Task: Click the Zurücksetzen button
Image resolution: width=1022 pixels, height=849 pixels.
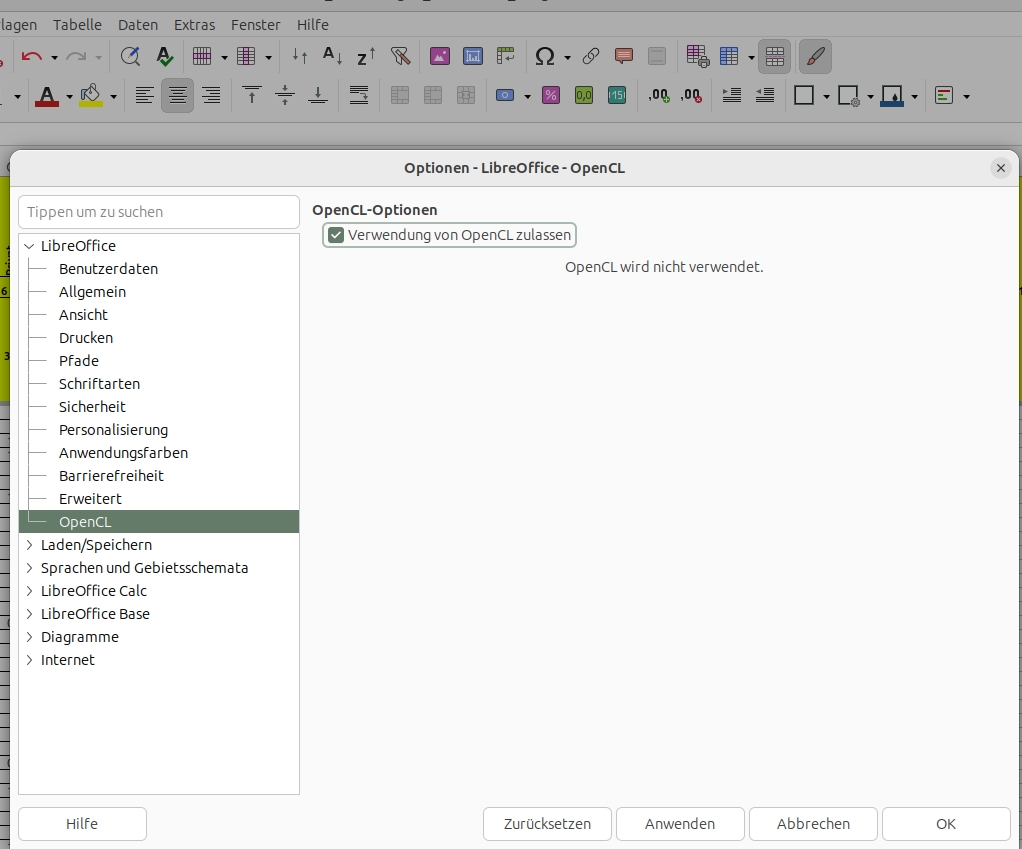Action: click(547, 824)
